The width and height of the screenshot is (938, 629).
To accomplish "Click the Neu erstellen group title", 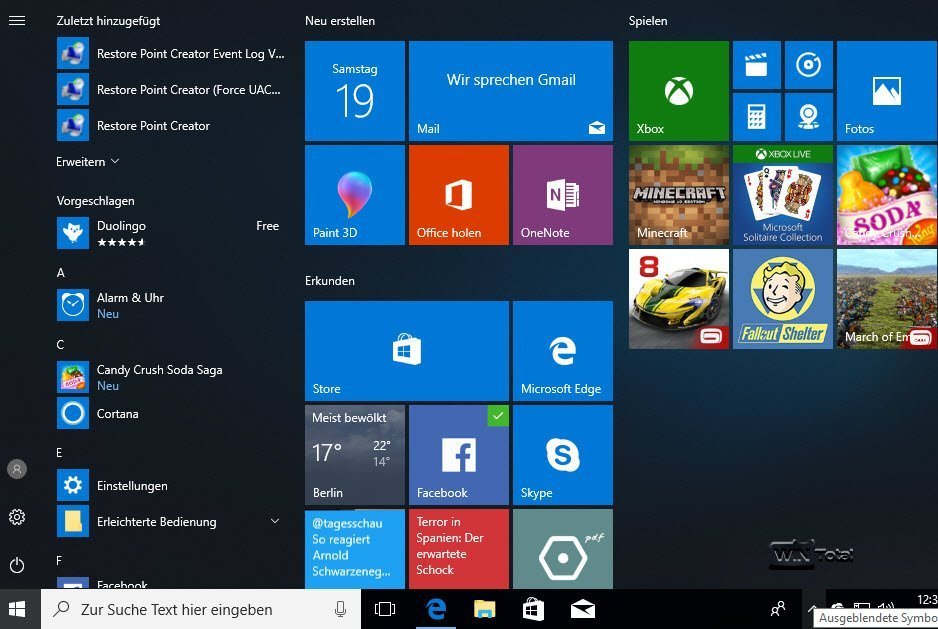I will pyautogui.click(x=340, y=20).
